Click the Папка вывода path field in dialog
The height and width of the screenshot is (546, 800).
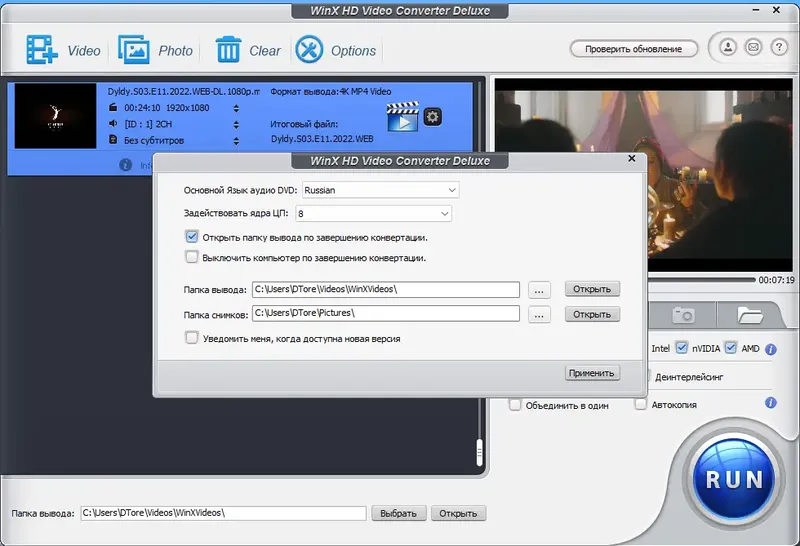point(386,289)
